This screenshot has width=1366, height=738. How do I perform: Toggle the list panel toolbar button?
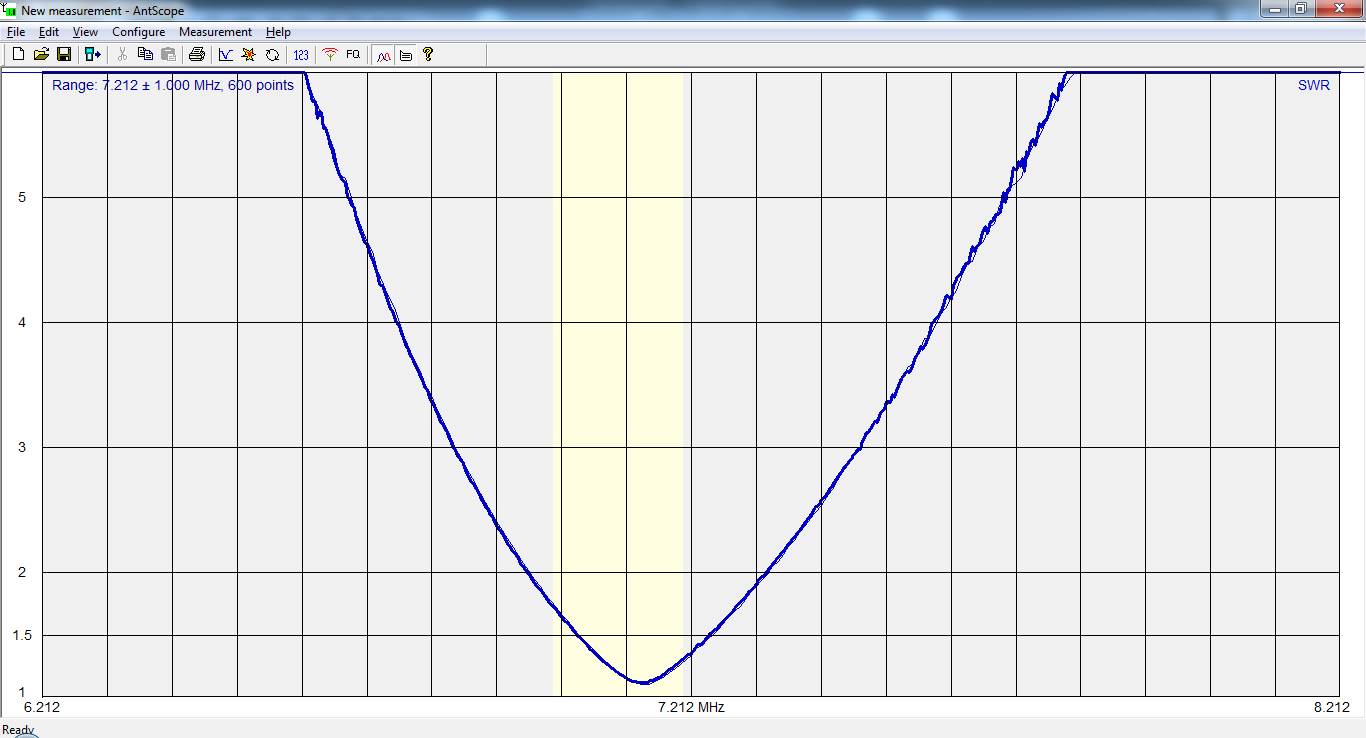(x=406, y=55)
